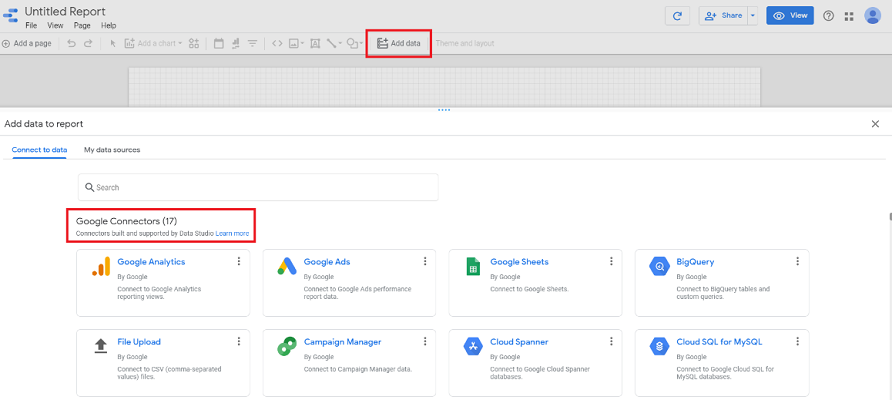Open the File menu
The height and width of the screenshot is (400, 892).
tap(31, 26)
